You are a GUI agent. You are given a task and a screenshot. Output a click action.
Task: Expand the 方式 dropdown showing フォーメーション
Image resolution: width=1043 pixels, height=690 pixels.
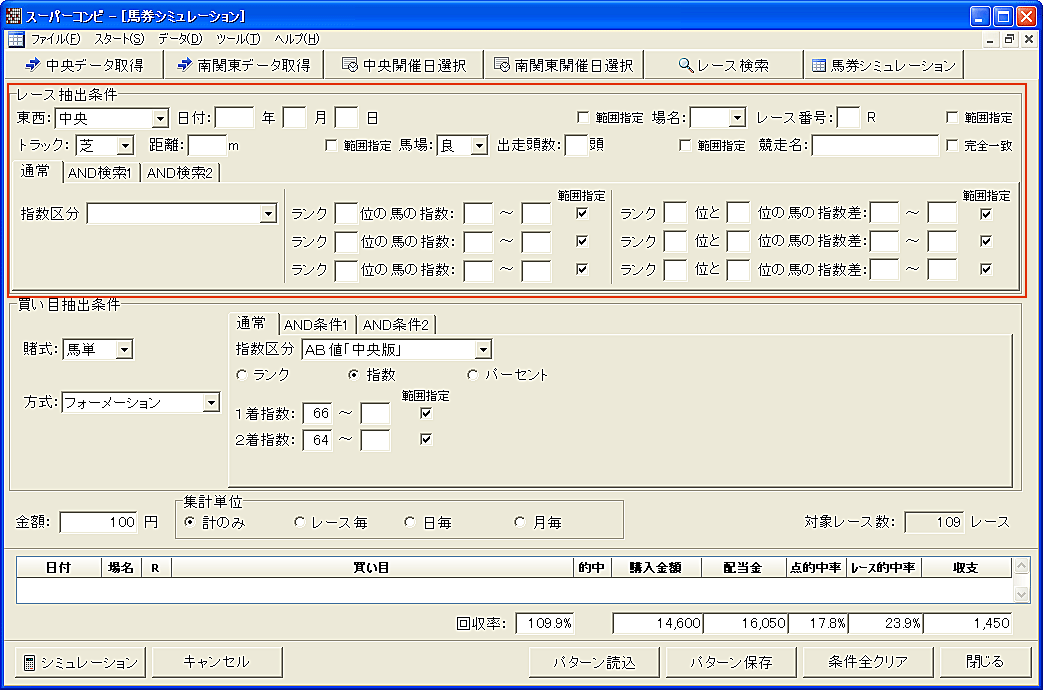pyautogui.click(x=211, y=403)
